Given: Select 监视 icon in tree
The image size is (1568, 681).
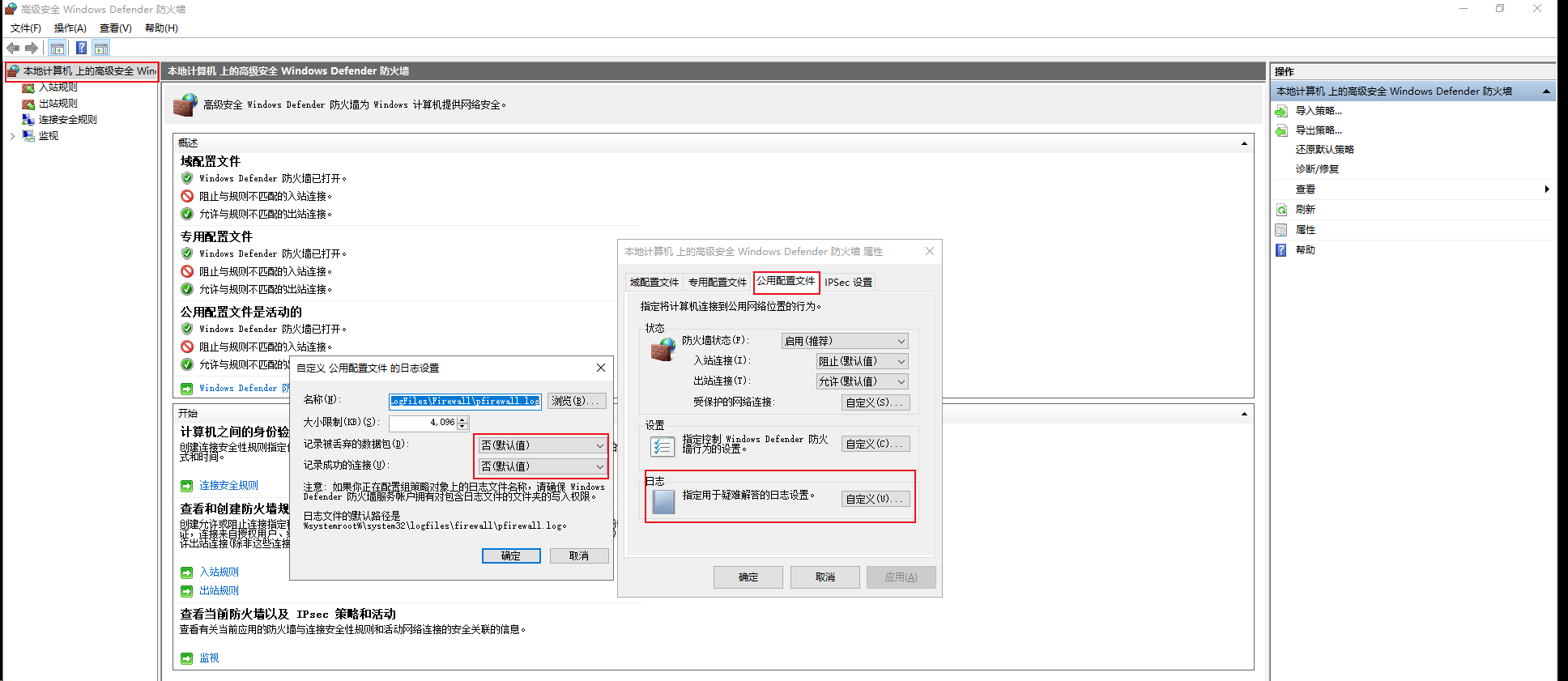Looking at the screenshot, I should pos(28,136).
